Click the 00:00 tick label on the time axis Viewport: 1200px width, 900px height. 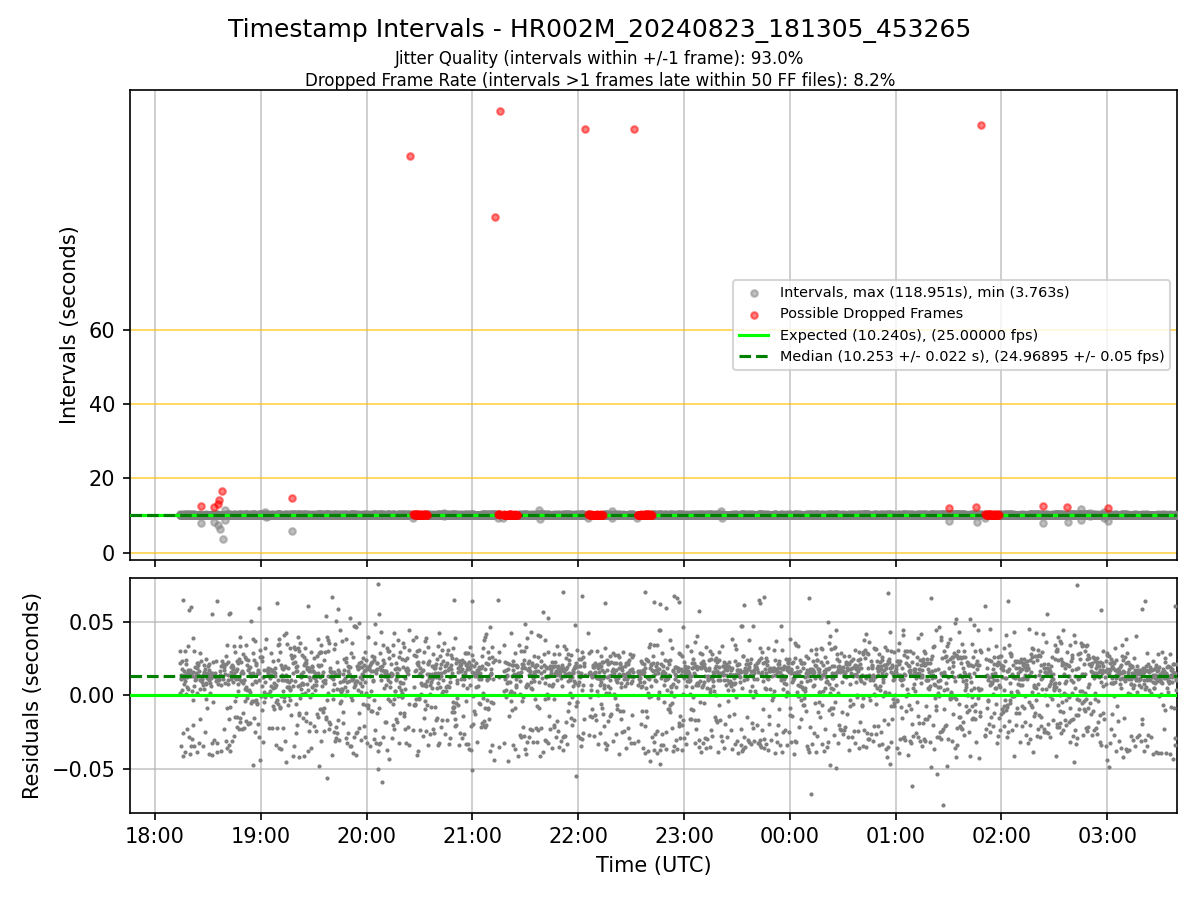[790, 837]
